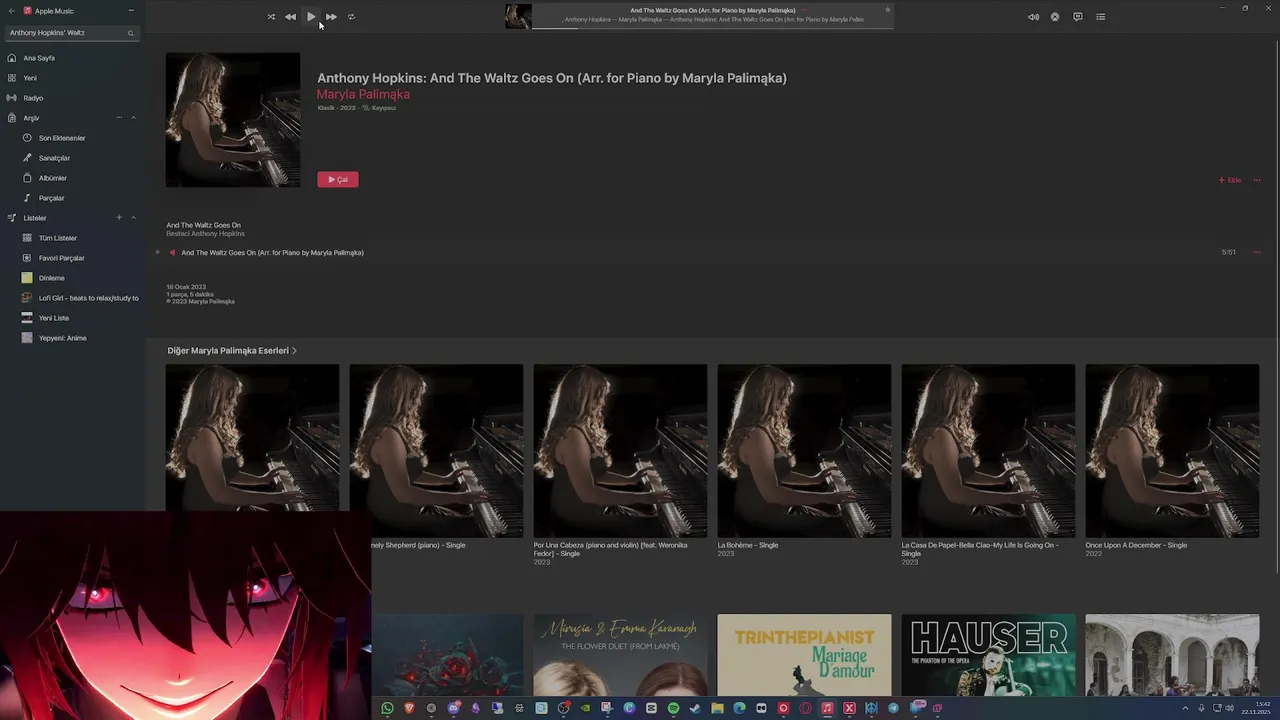1280x720 pixels.
Task: Play the current song from the top bar
Action: click(x=311, y=17)
